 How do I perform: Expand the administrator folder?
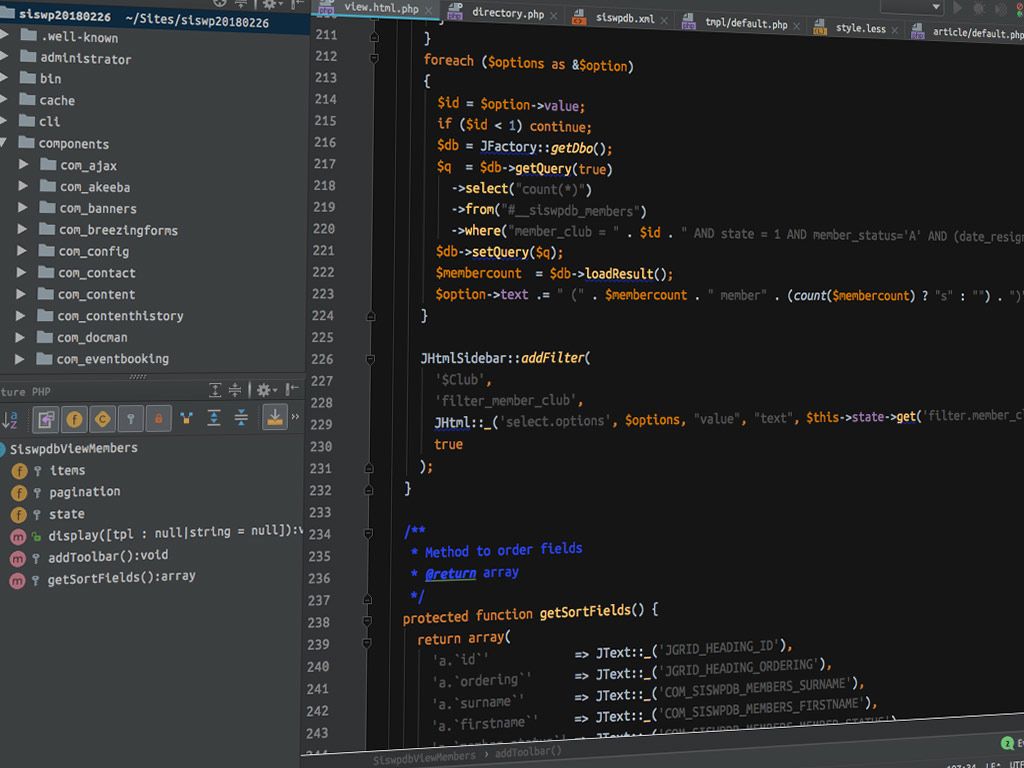point(5,58)
